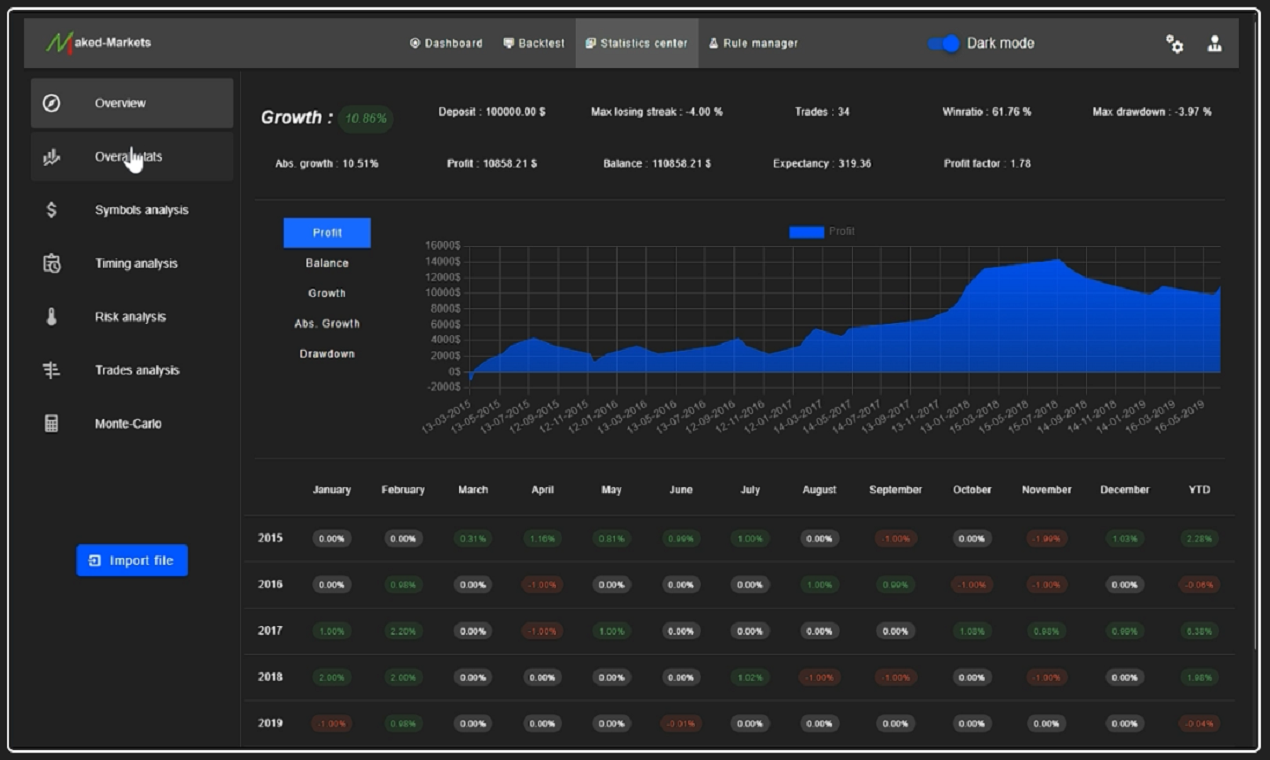This screenshot has height=760, width=1270.
Task: Select the Abs. Growth chart option
Action: tap(327, 324)
